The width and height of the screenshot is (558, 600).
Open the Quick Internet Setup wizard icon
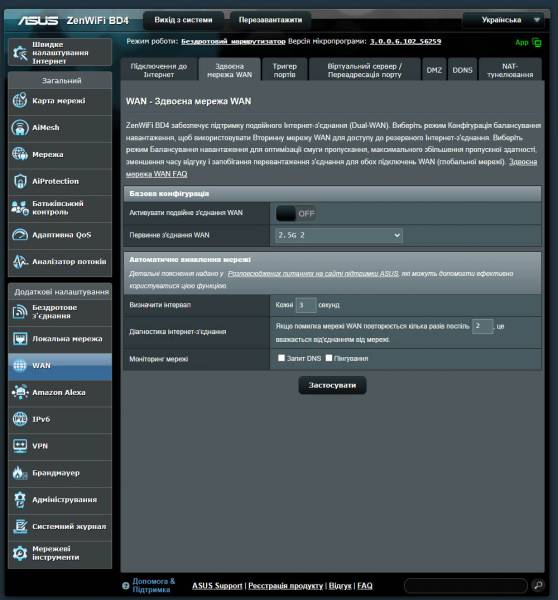pyautogui.click(x=20, y=52)
